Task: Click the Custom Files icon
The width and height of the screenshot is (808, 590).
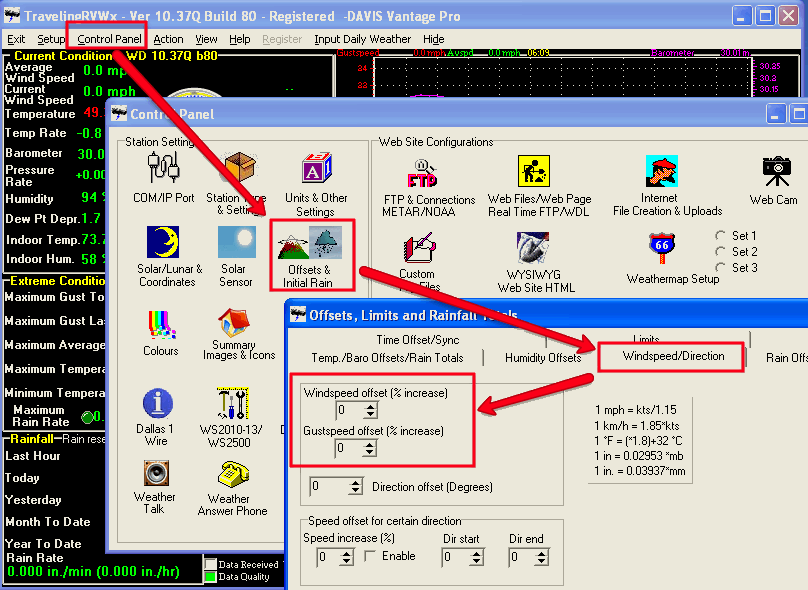Action: [x=420, y=247]
